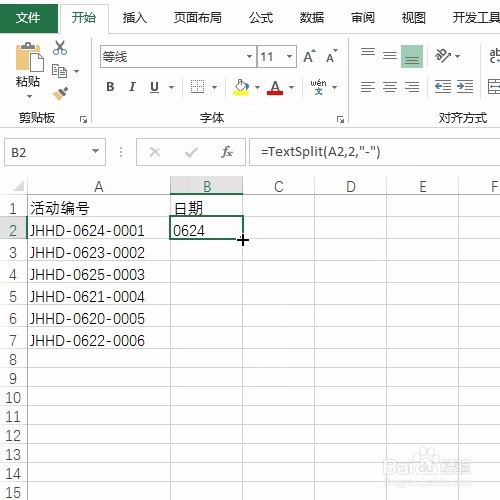Switch to the 审阅 Review tab
The width and height of the screenshot is (500, 500).
pyautogui.click(x=363, y=17)
